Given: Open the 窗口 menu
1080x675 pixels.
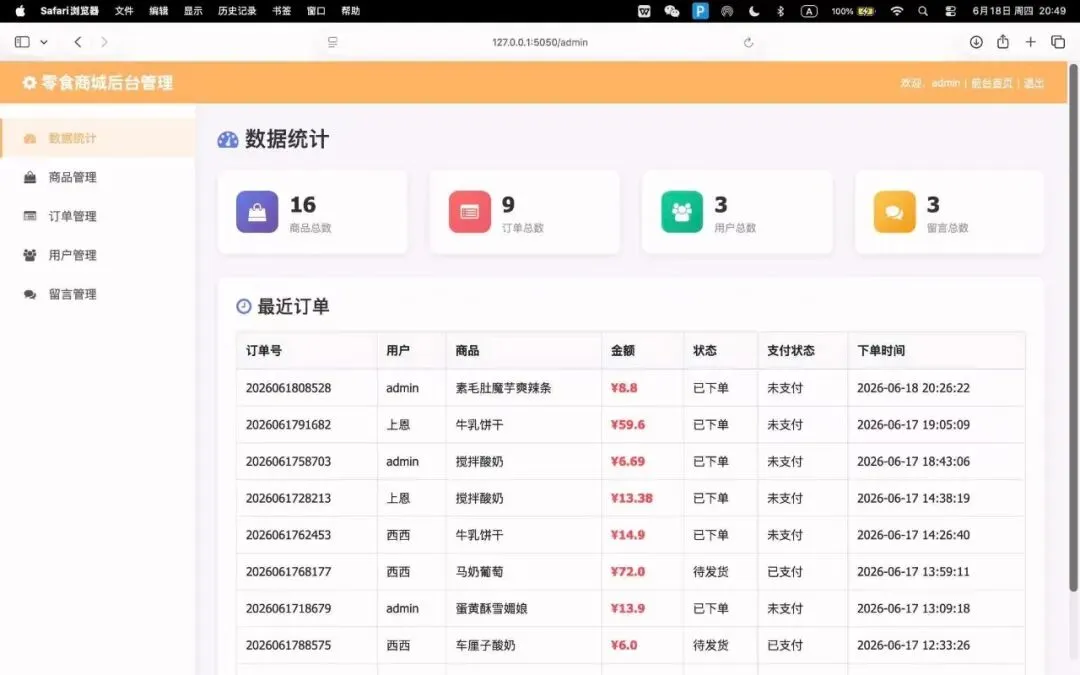Looking at the screenshot, I should click(315, 11).
